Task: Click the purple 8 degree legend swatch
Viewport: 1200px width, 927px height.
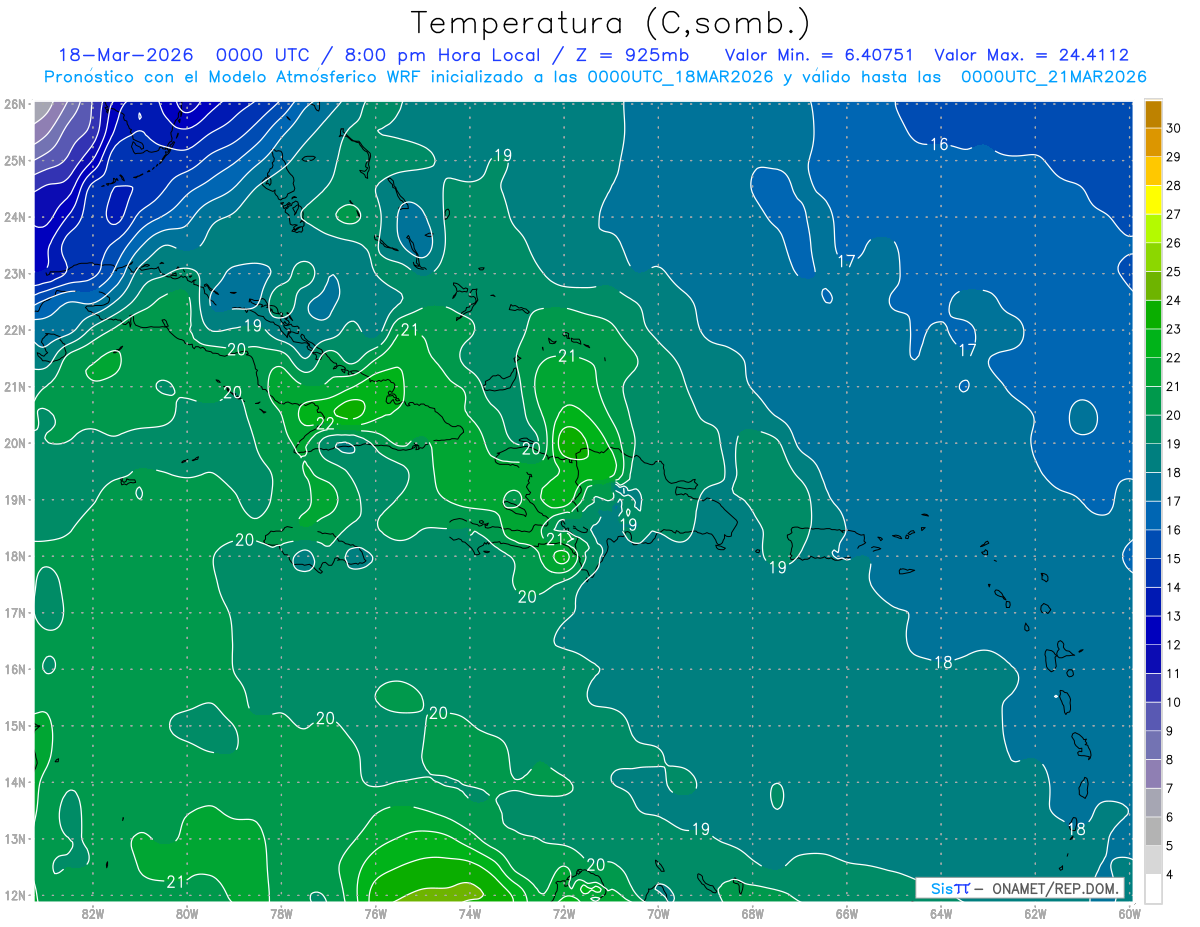Action: coord(1153,745)
